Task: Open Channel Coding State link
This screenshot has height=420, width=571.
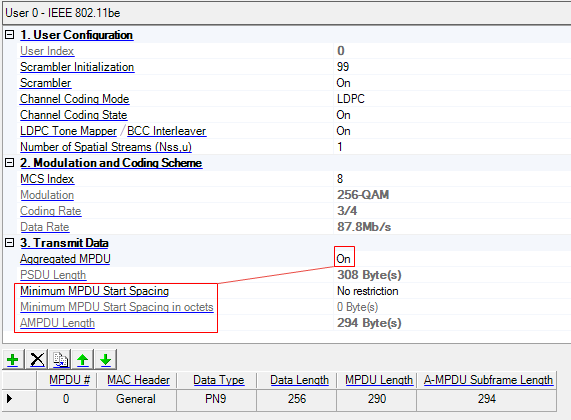Action: (74, 115)
